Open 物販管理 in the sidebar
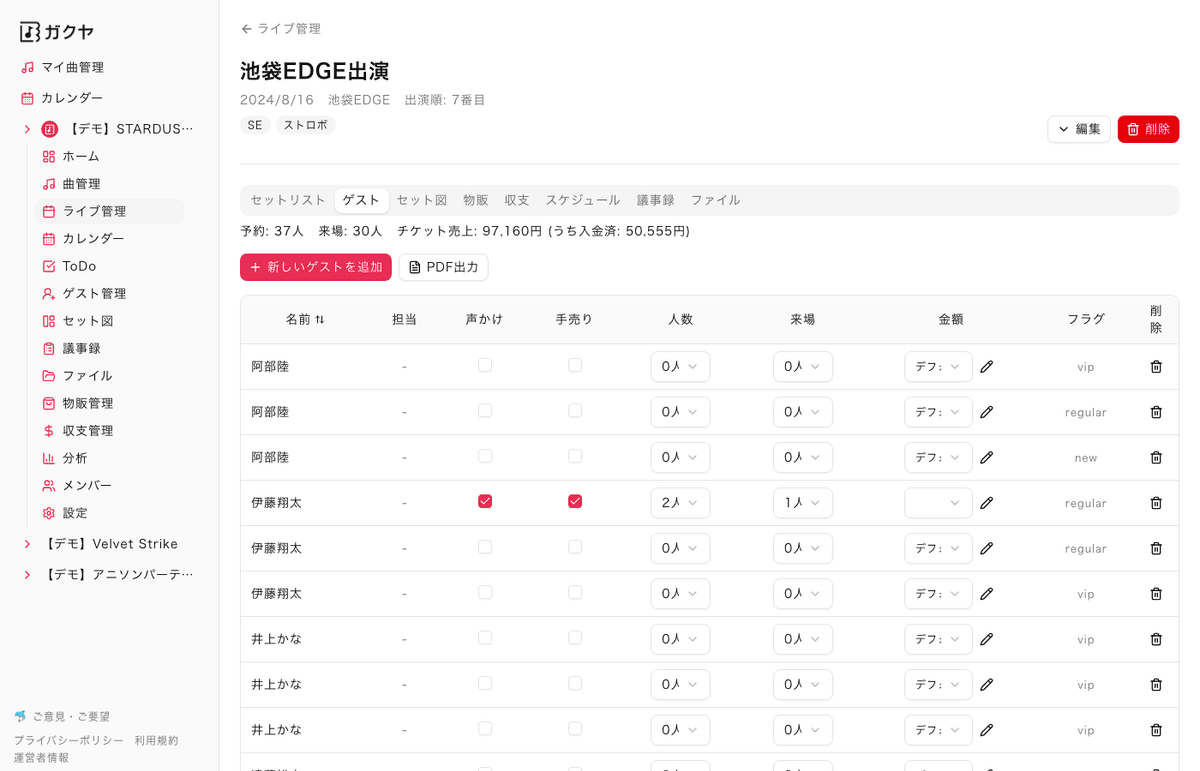The height and width of the screenshot is (771, 1200). tap(91, 402)
